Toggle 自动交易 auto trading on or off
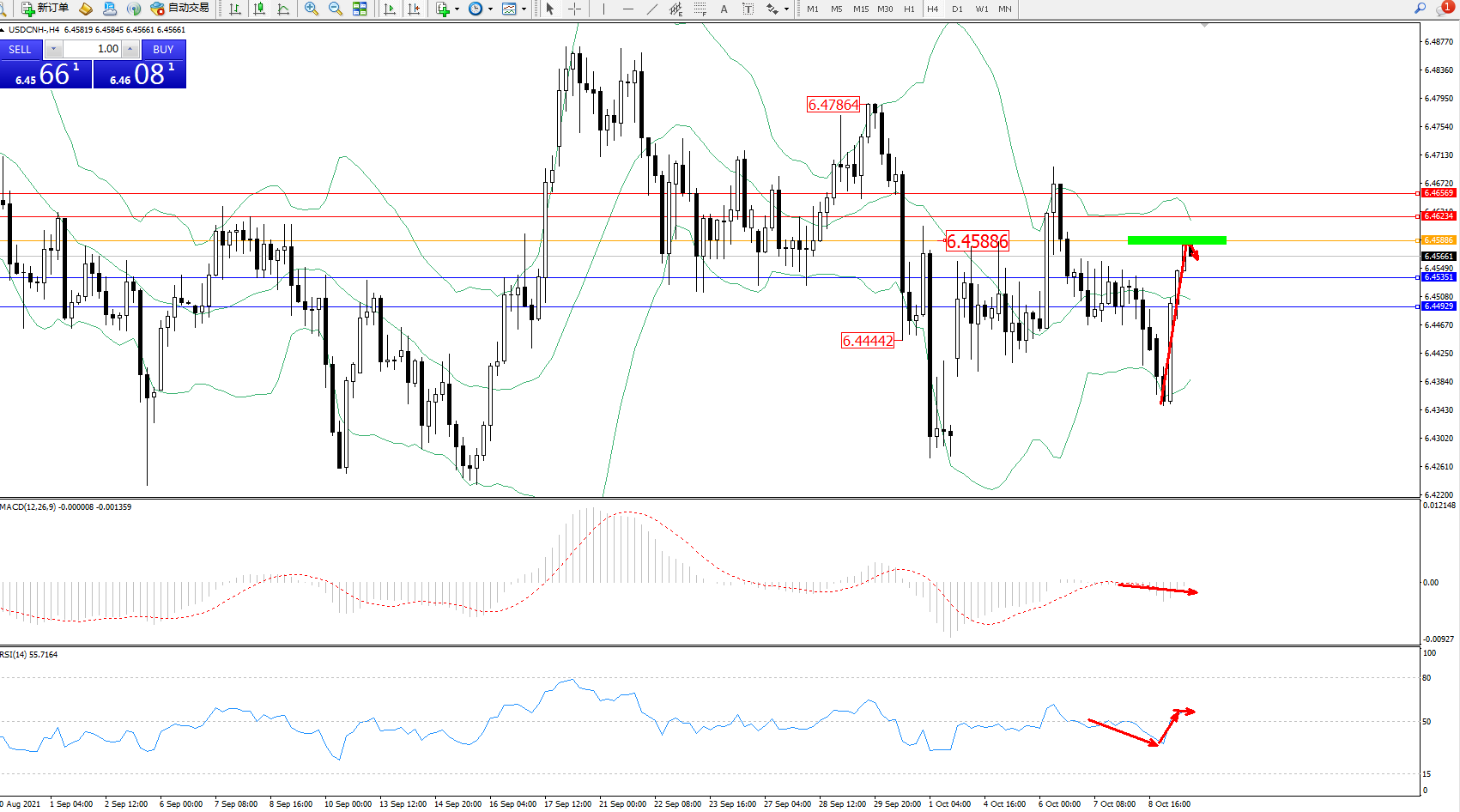This screenshot has height=812, width=1460. click(x=179, y=9)
